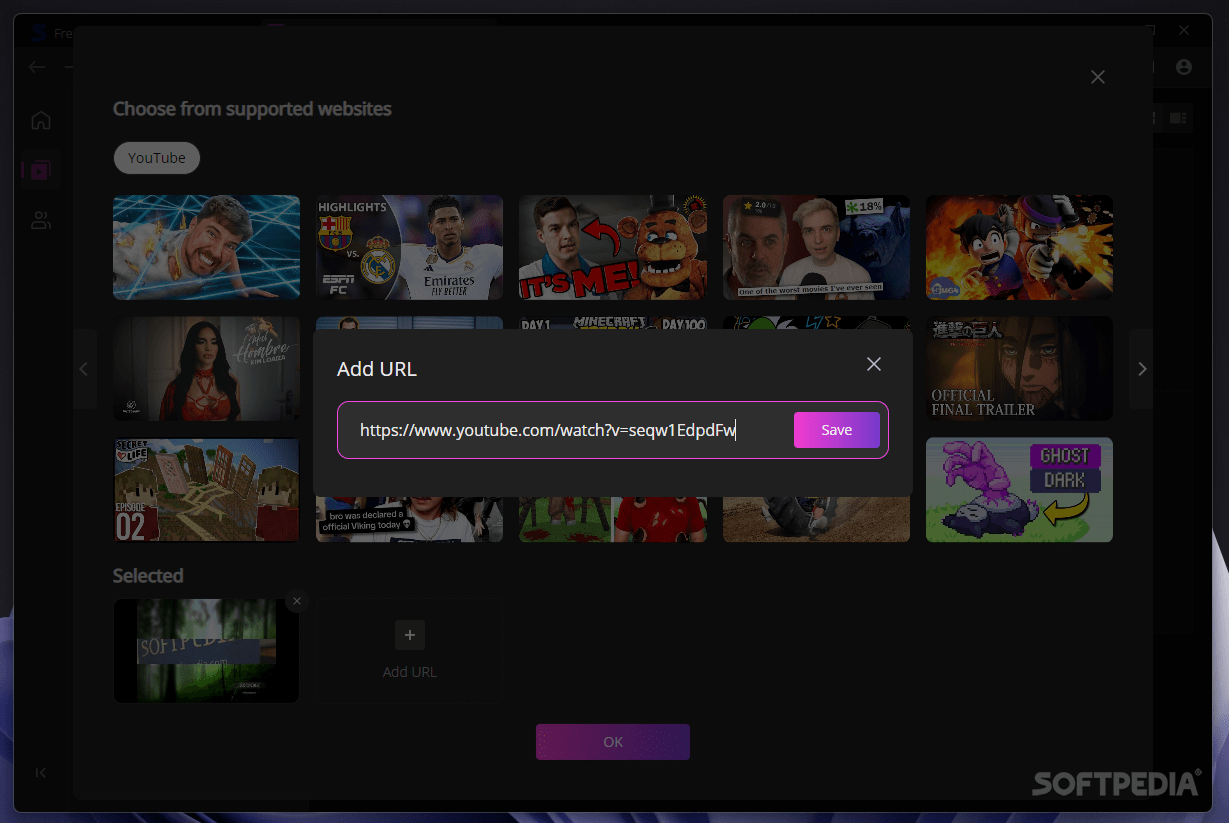Open the Ghost Dark pixel thumbnail

[x=1019, y=490]
